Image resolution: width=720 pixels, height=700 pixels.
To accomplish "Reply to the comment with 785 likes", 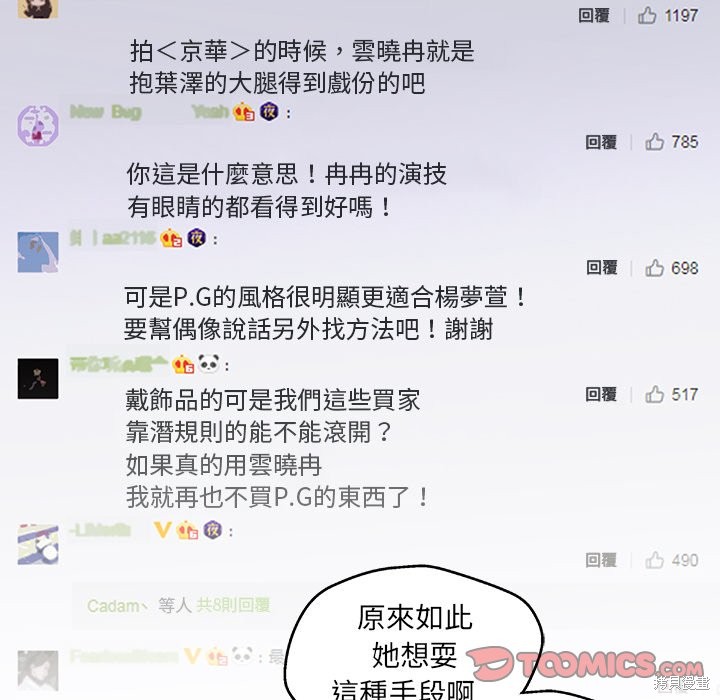I will pos(601,142).
